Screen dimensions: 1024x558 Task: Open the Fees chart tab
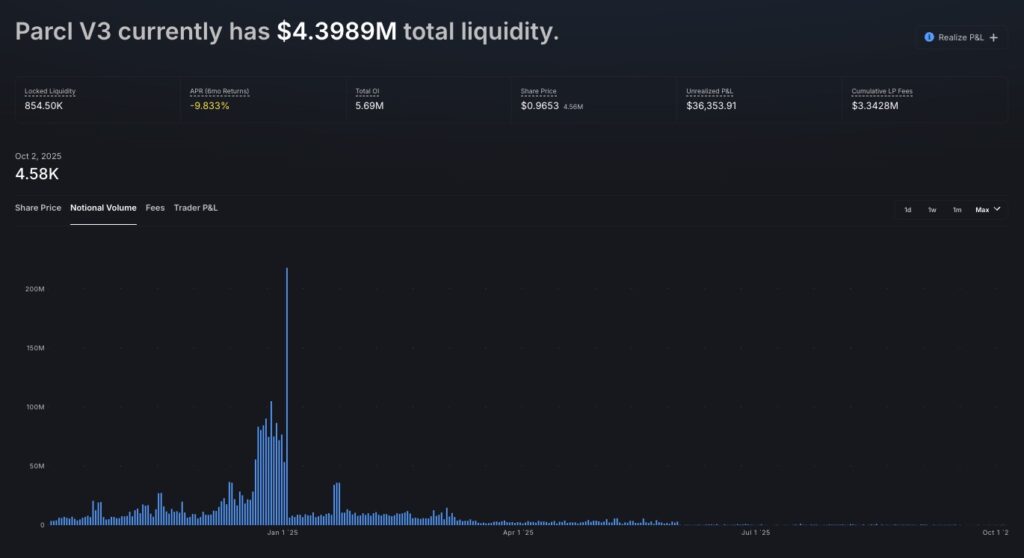pos(155,208)
